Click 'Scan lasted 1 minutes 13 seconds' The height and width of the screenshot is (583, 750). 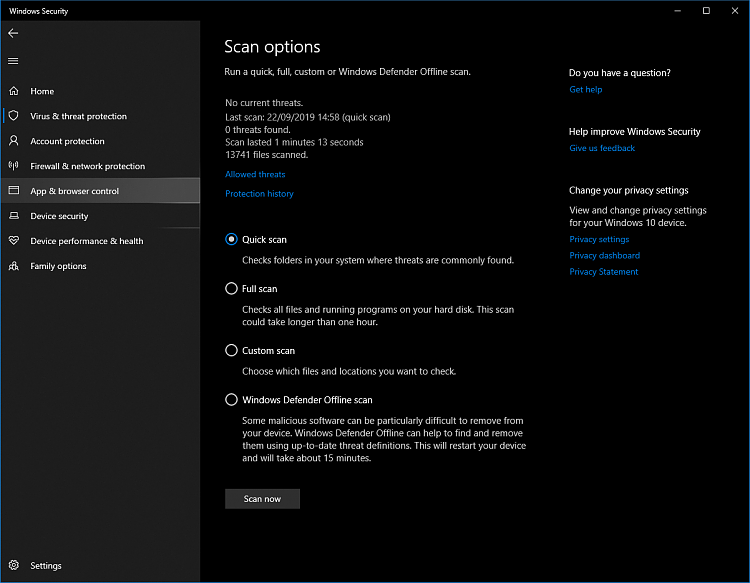(294, 142)
